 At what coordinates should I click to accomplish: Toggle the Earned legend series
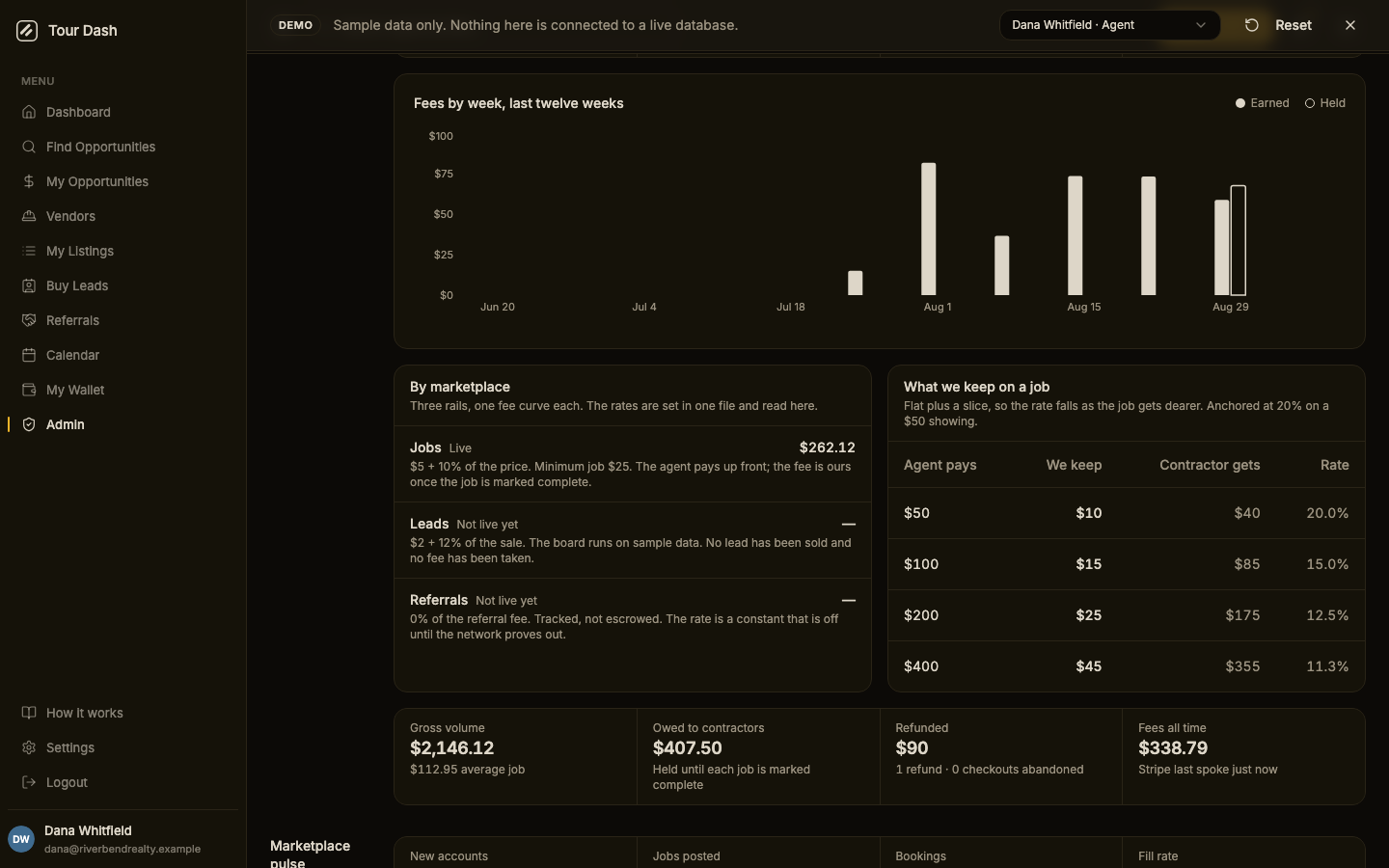(1263, 103)
